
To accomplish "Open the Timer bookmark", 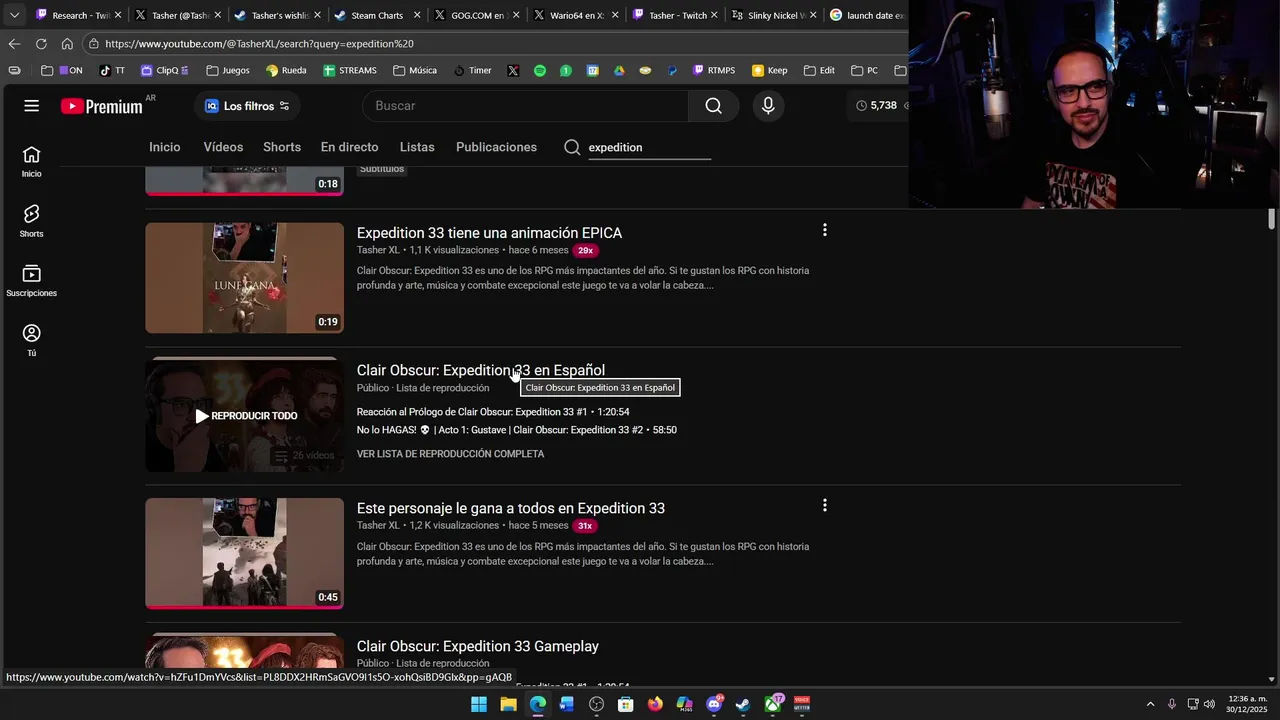I will click(473, 71).
